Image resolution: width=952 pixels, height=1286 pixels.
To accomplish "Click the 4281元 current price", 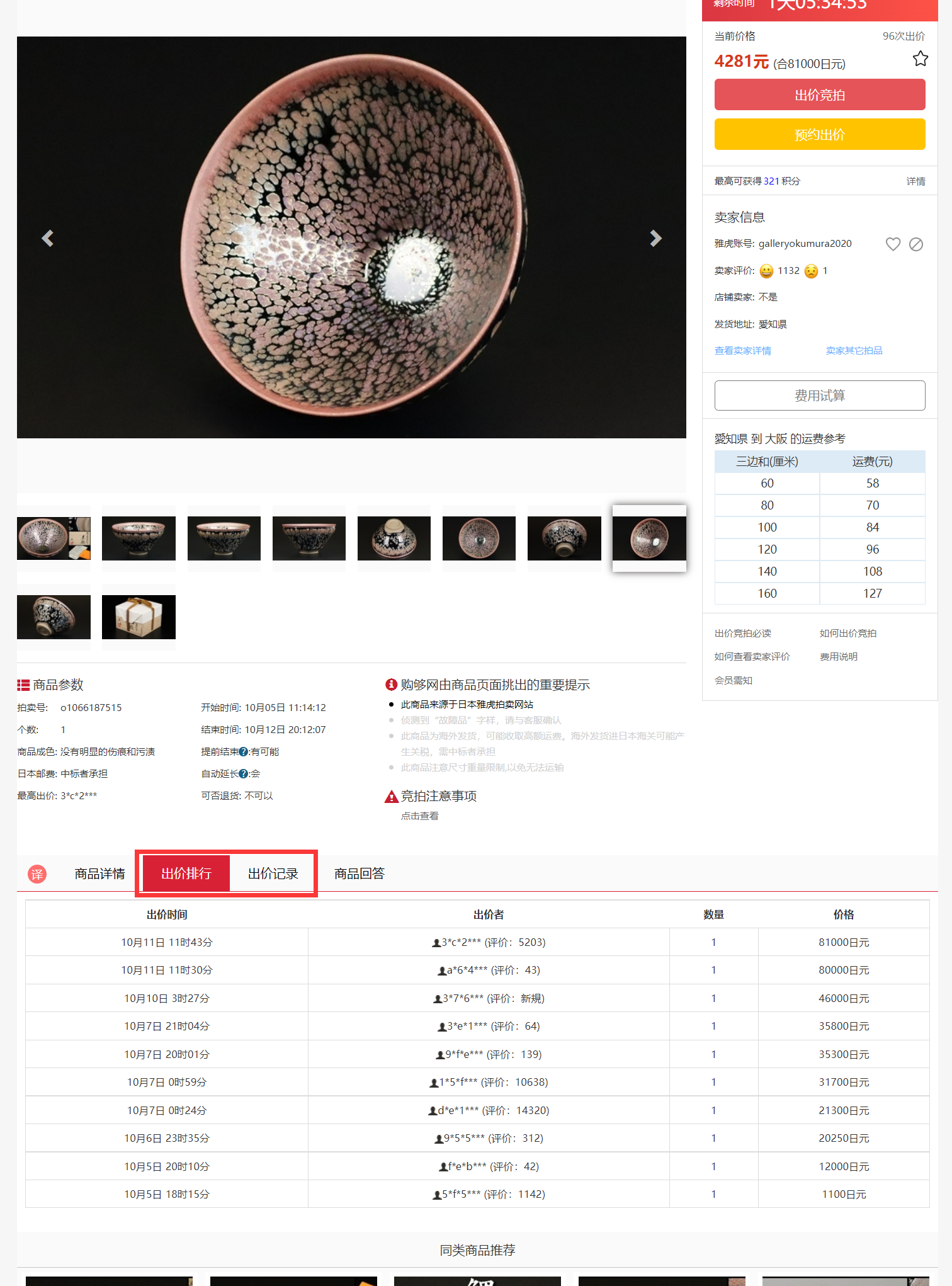I will click(x=741, y=62).
